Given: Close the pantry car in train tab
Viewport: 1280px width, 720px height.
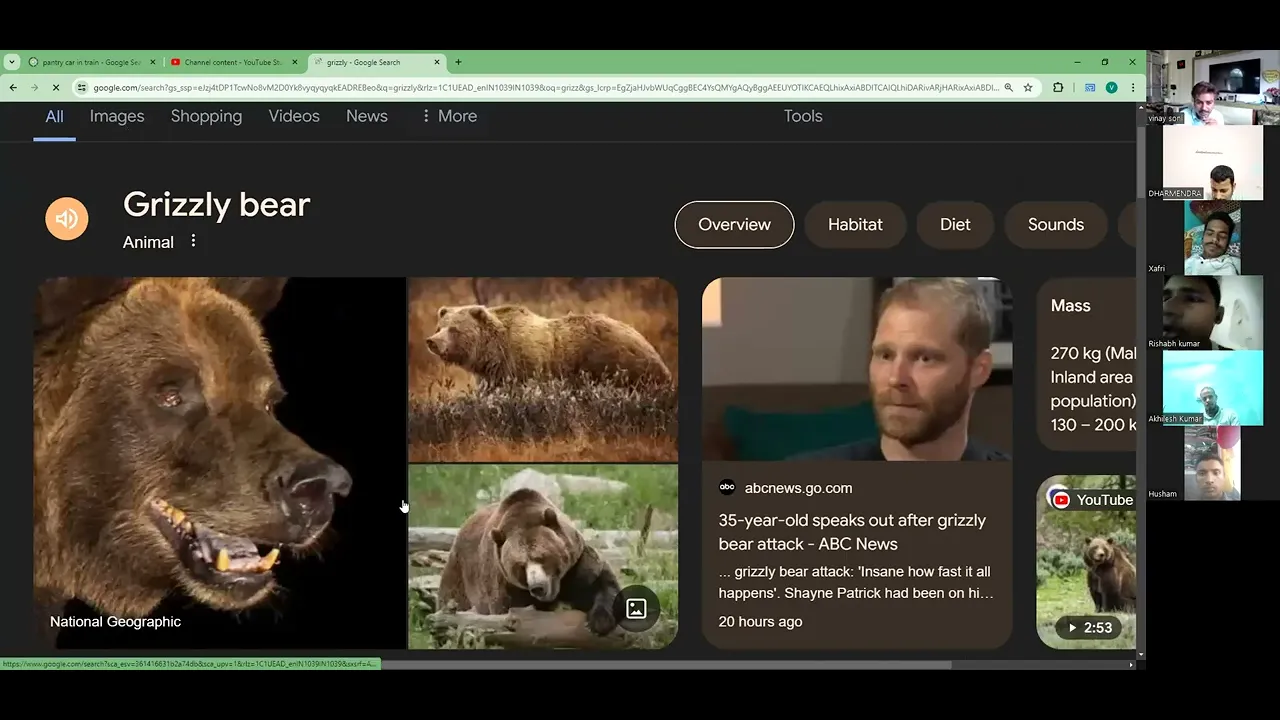Looking at the screenshot, I should (x=153, y=62).
